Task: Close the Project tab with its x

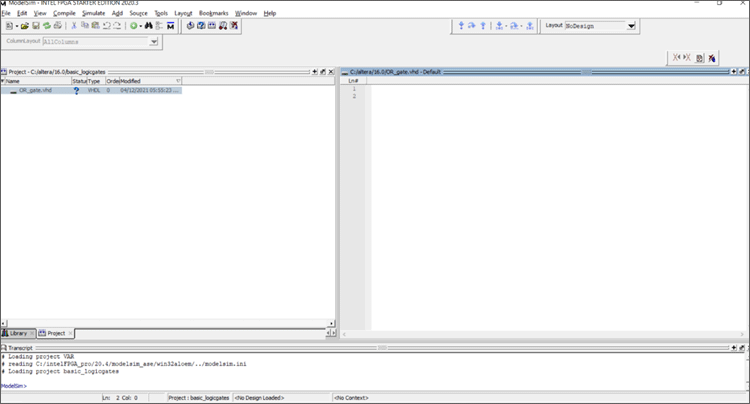Action: (70, 333)
